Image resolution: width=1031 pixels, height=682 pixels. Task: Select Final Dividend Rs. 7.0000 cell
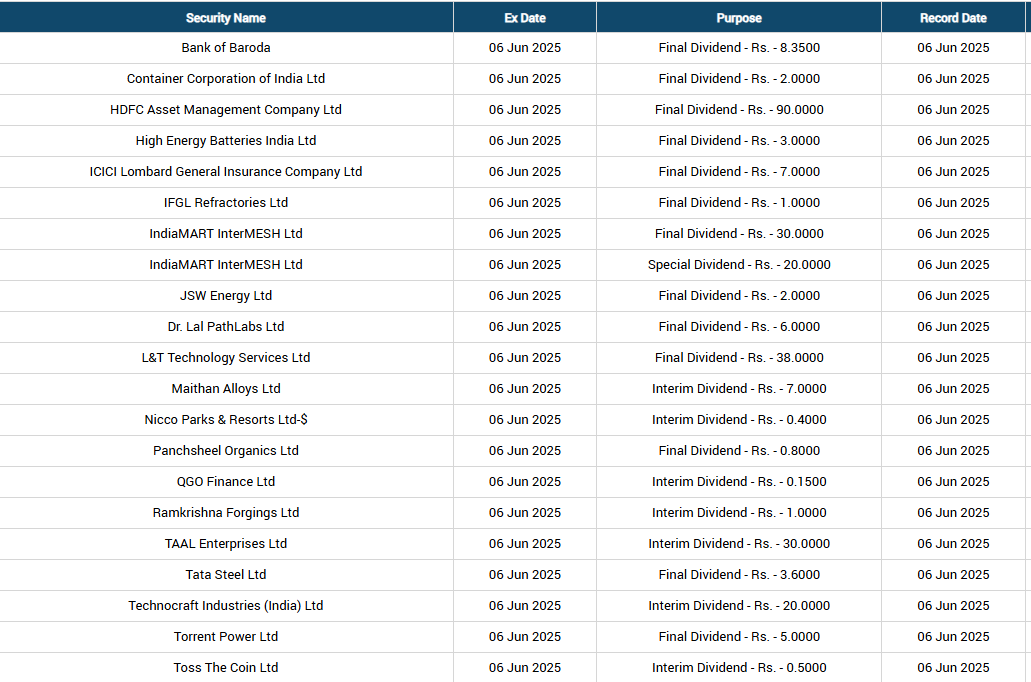(739, 171)
